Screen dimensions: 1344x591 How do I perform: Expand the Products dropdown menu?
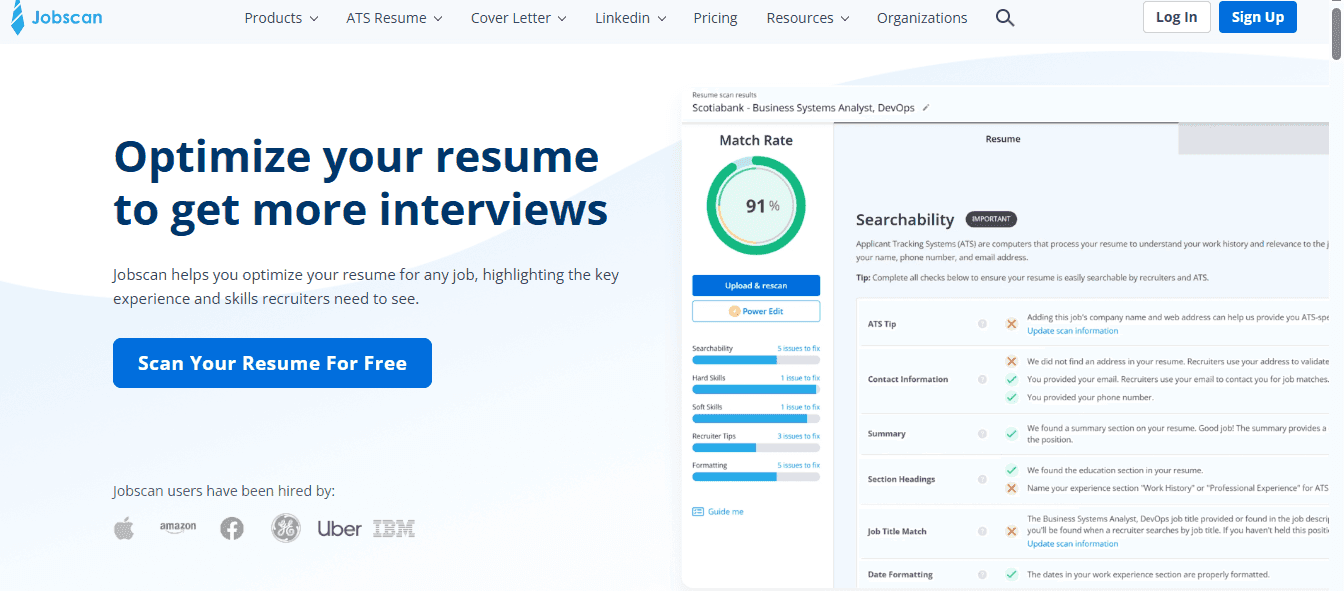(x=281, y=18)
